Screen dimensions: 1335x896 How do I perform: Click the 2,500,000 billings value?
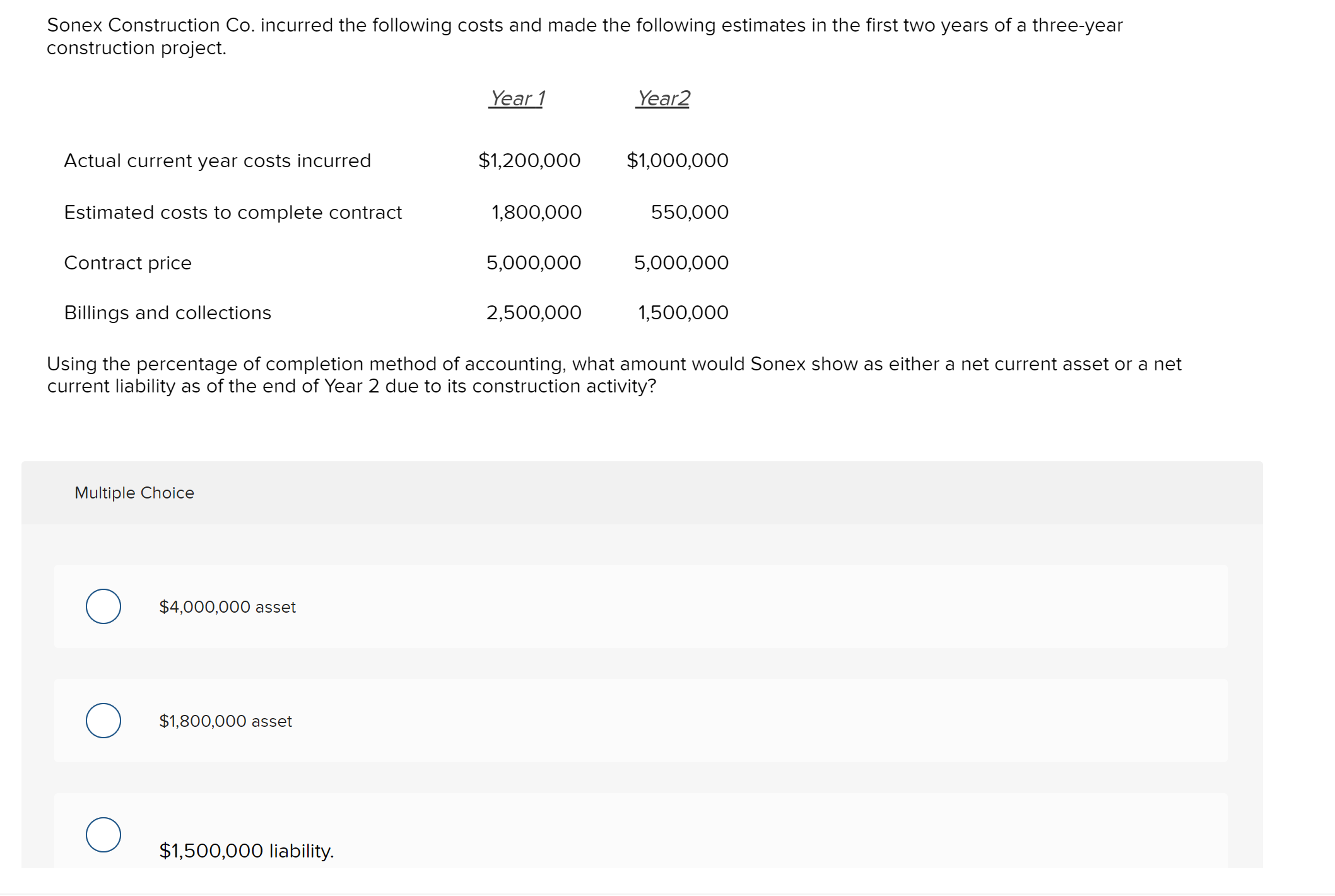coord(533,312)
